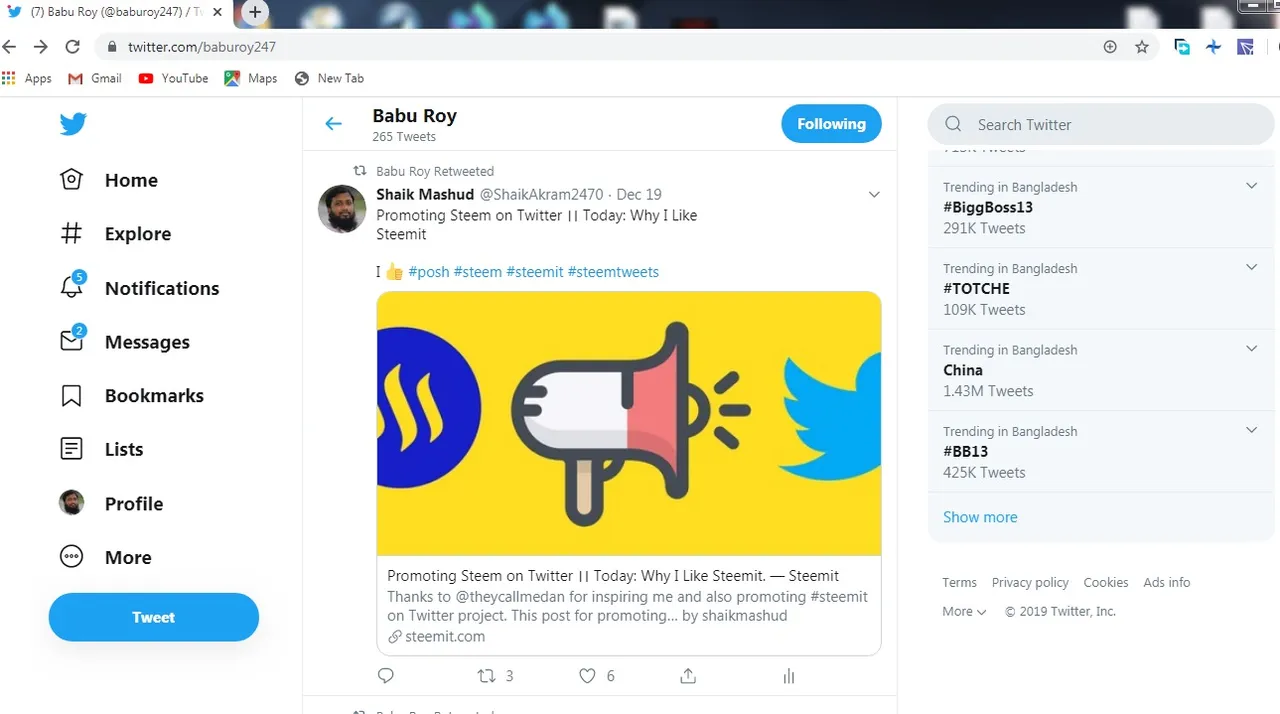
Task: Click the Twitter bird logo in sidebar
Action: tap(72, 124)
